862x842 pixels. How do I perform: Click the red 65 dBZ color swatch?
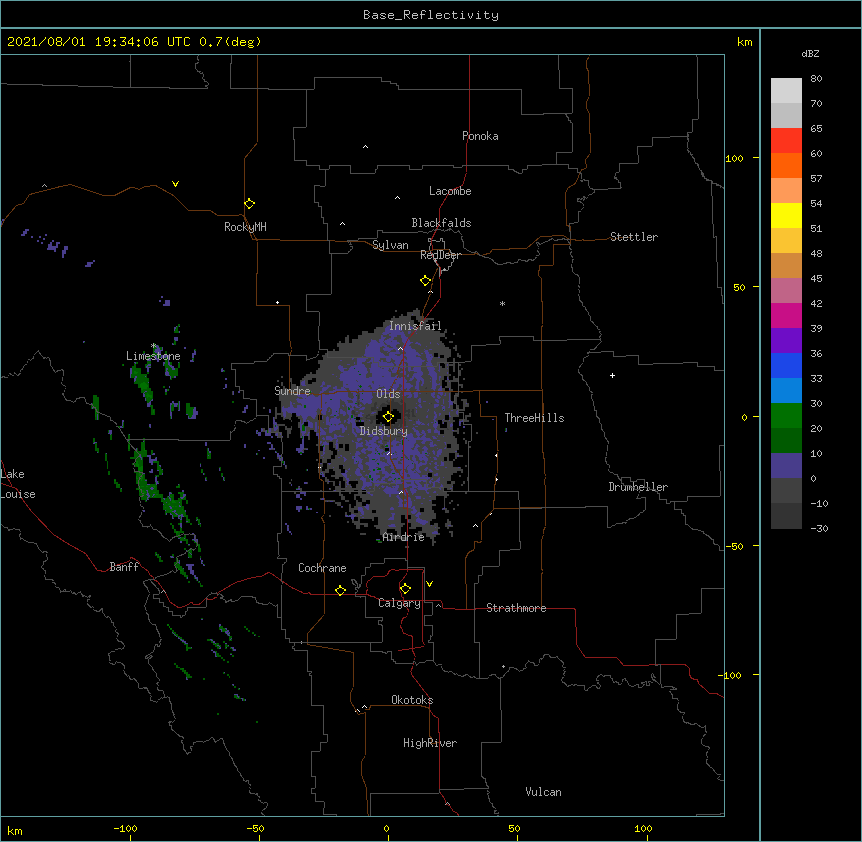(x=786, y=140)
